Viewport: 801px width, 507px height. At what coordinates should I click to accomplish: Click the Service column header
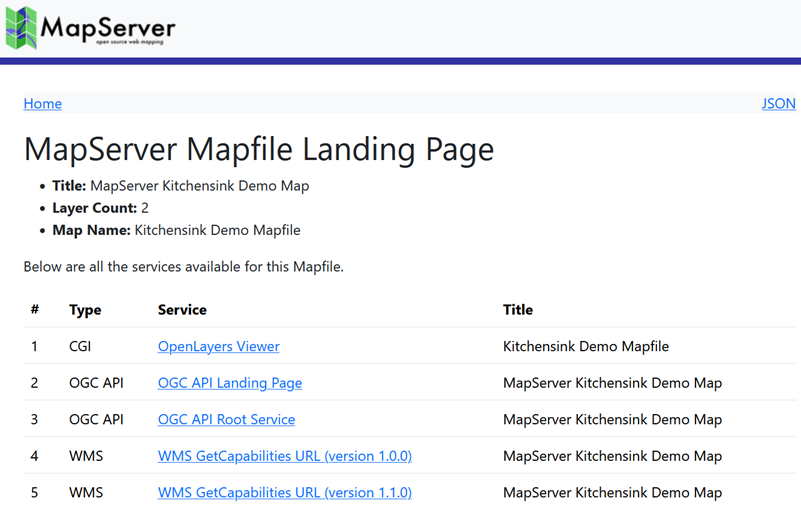coord(182,310)
